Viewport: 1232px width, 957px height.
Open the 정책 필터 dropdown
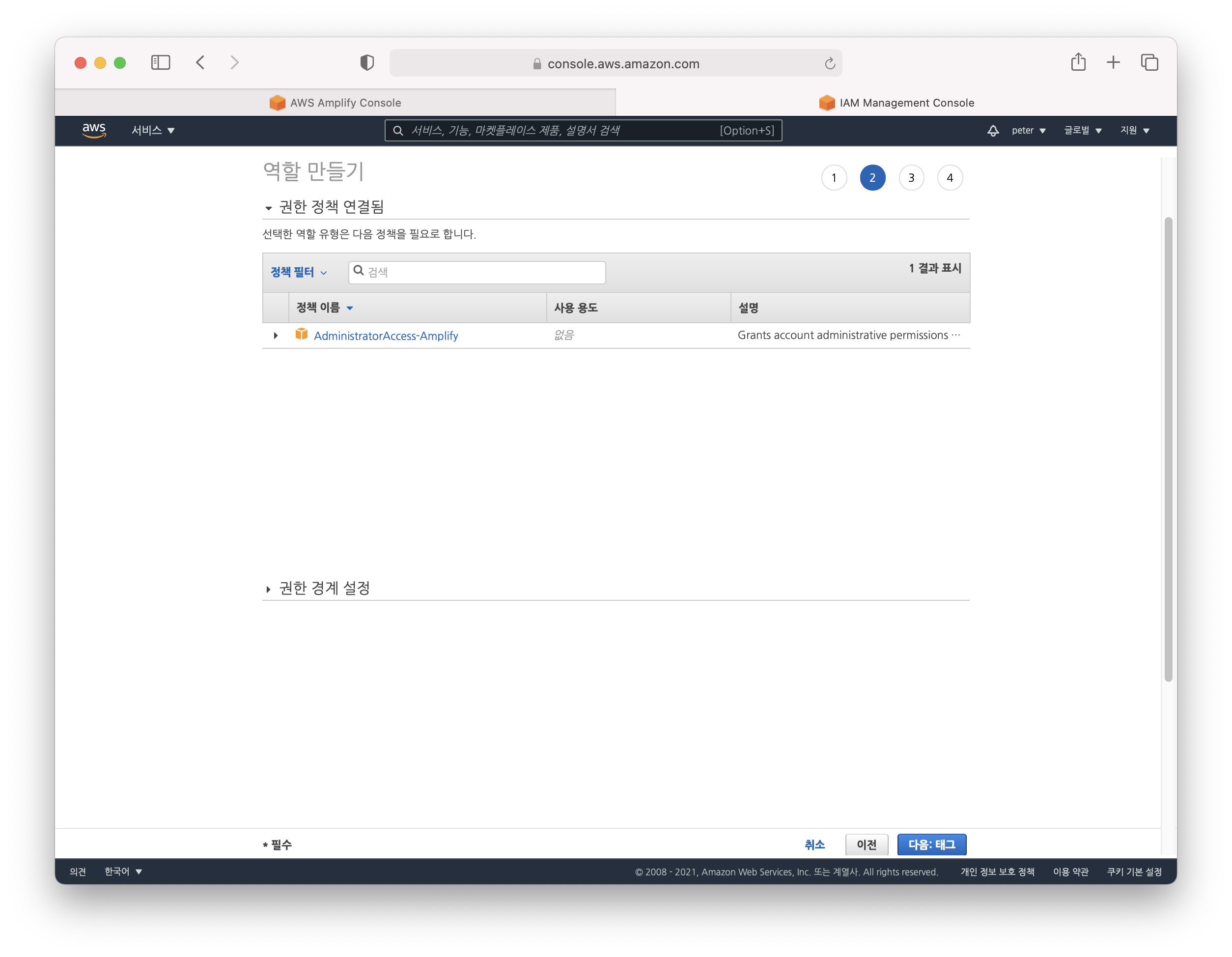click(x=298, y=272)
